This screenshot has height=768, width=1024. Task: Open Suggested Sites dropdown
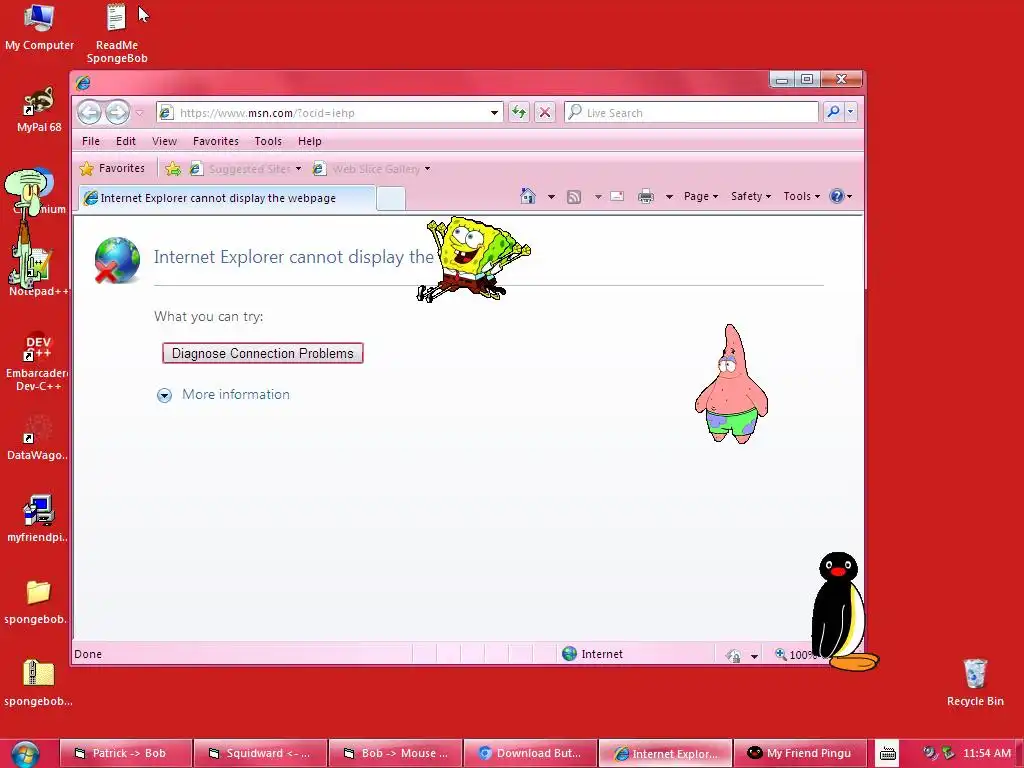246,169
